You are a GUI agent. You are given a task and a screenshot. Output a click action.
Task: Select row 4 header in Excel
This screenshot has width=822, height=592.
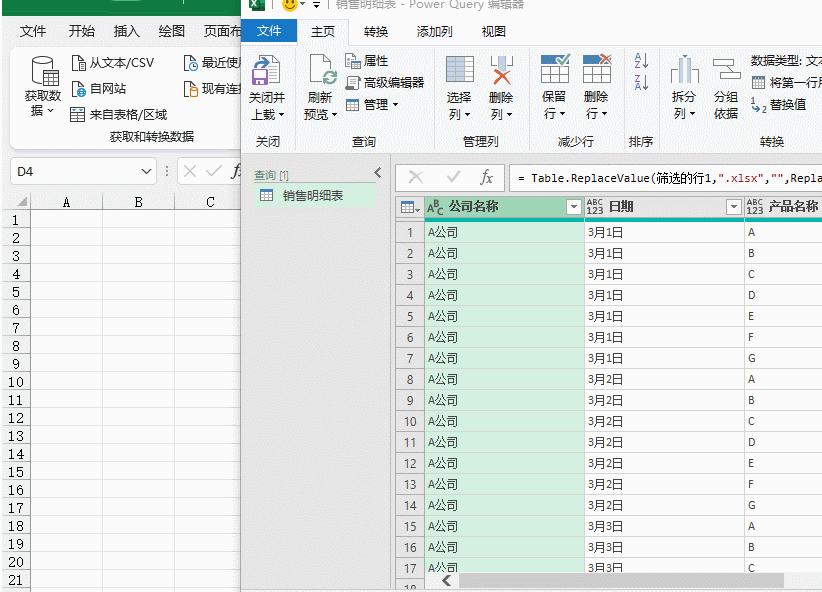(16, 274)
